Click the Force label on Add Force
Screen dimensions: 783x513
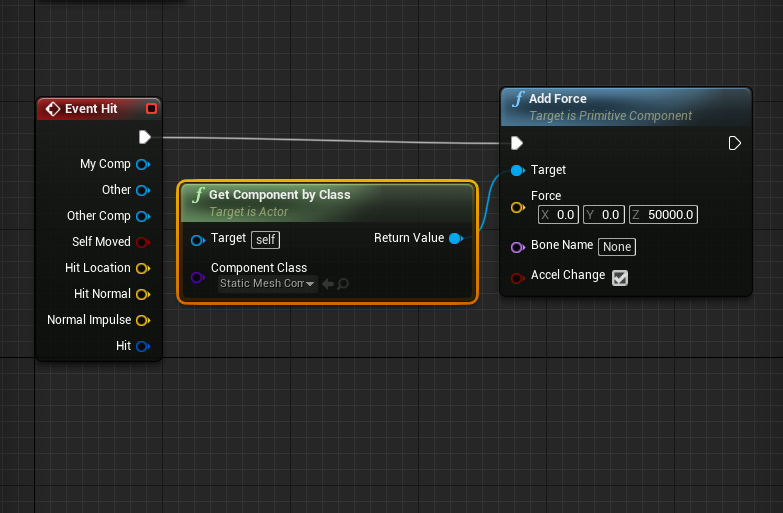coord(546,196)
